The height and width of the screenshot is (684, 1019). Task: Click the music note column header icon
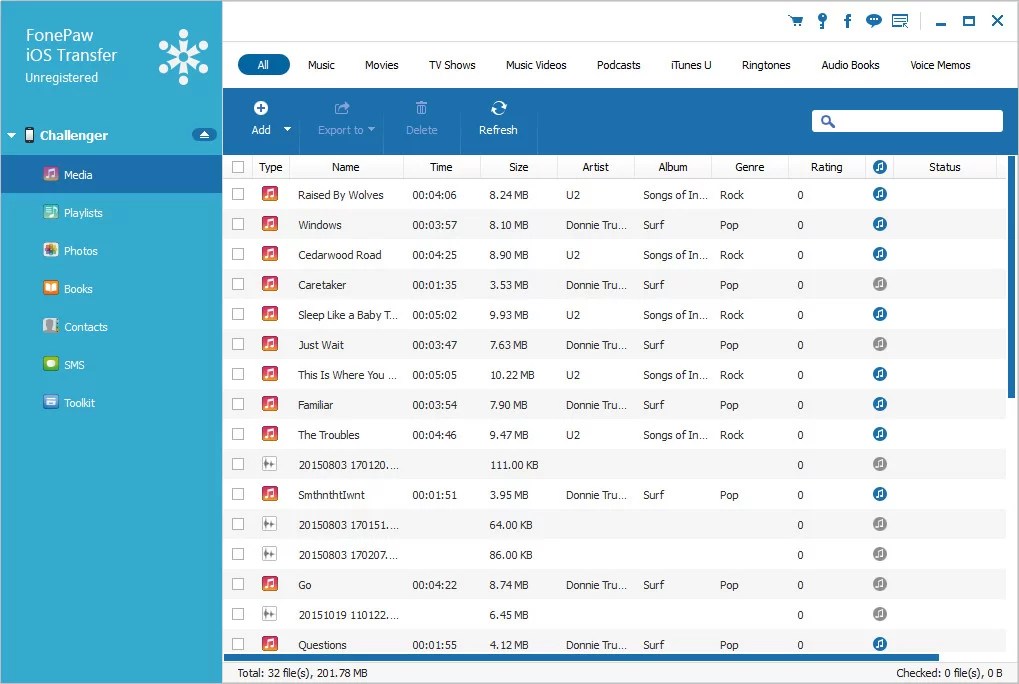pyautogui.click(x=879, y=167)
